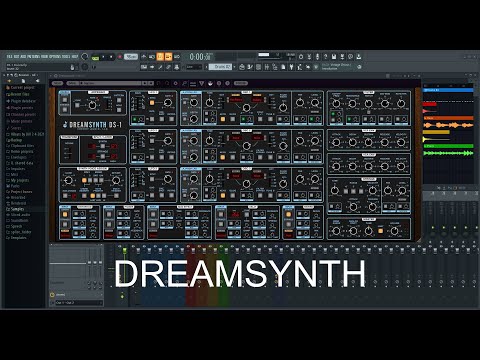
Task: Toggle the lit orange switch on the last effect module
Action: (289, 214)
